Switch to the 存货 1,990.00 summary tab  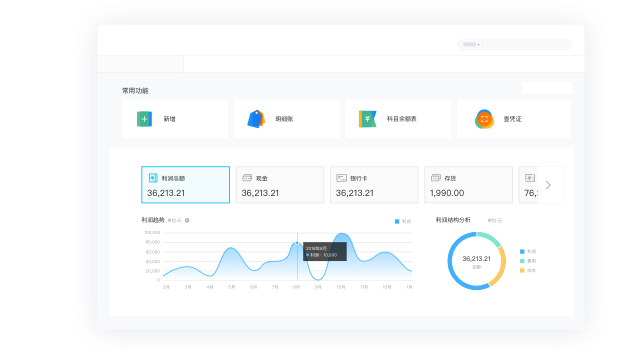[x=469, y=185]
